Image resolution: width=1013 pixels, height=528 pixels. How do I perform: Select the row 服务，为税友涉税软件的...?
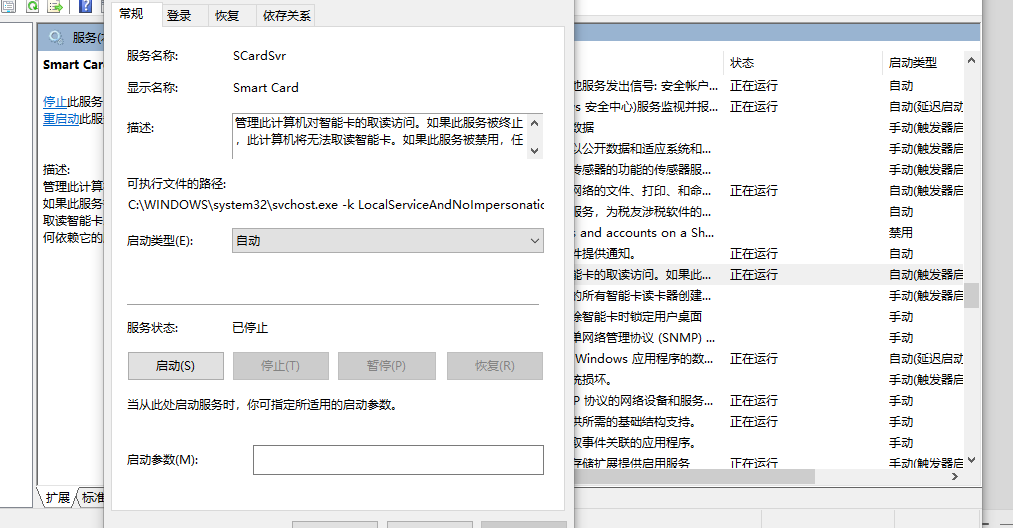point(769,211)
